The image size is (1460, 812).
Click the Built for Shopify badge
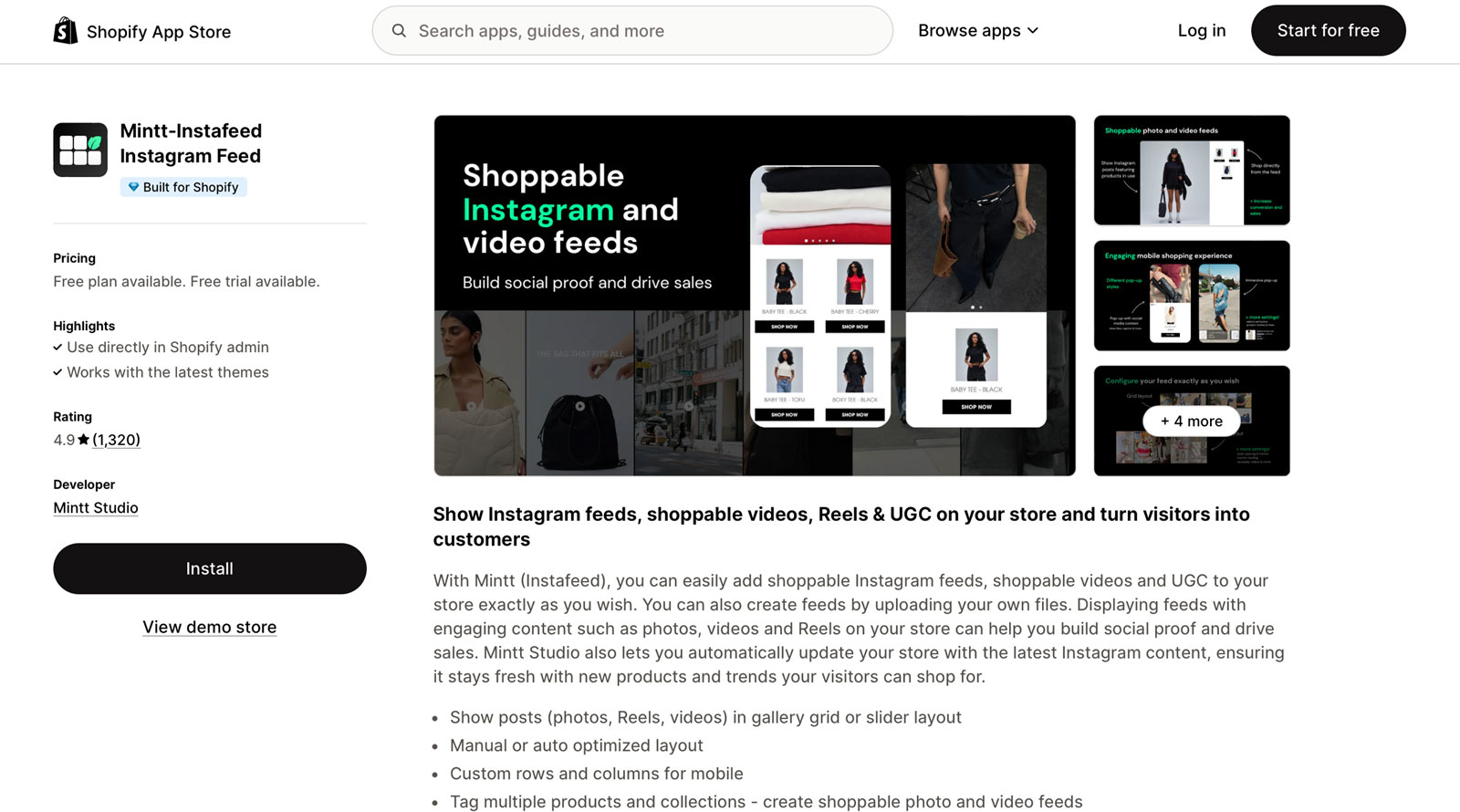[x=183, y=187]
